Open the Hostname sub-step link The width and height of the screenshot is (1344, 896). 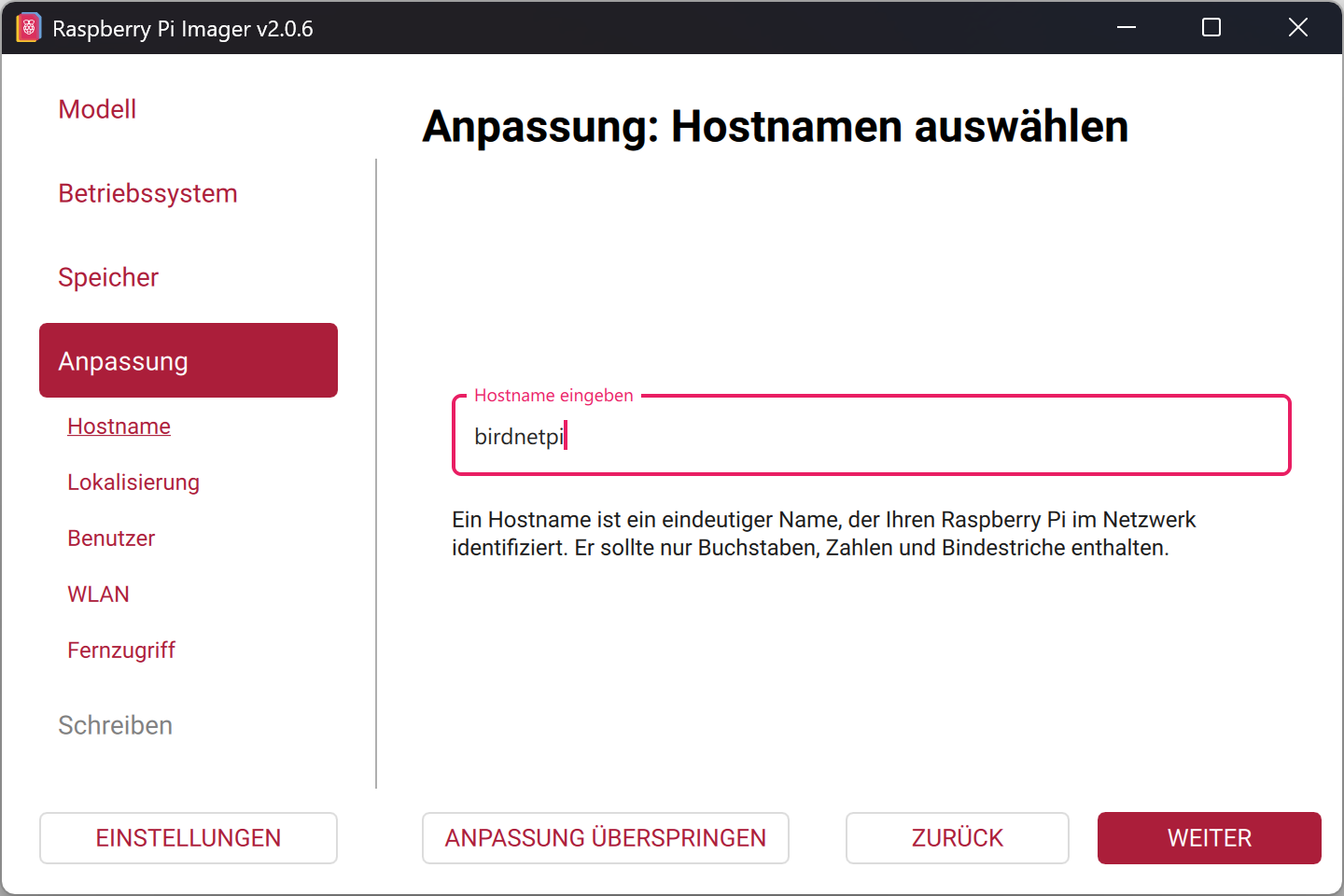click(119, 427)
